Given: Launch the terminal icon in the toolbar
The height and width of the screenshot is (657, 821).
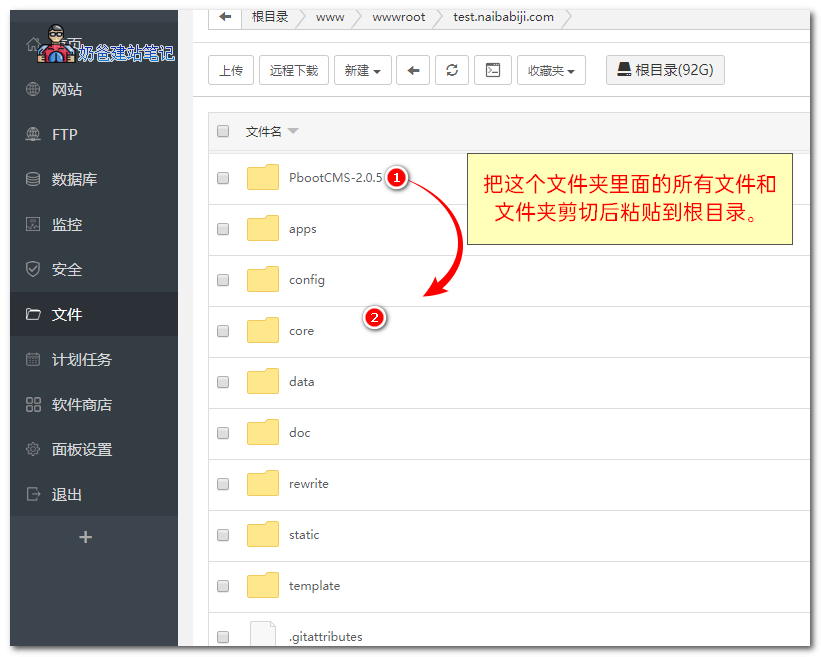Looking at the screenshot, I should (492, 70).
